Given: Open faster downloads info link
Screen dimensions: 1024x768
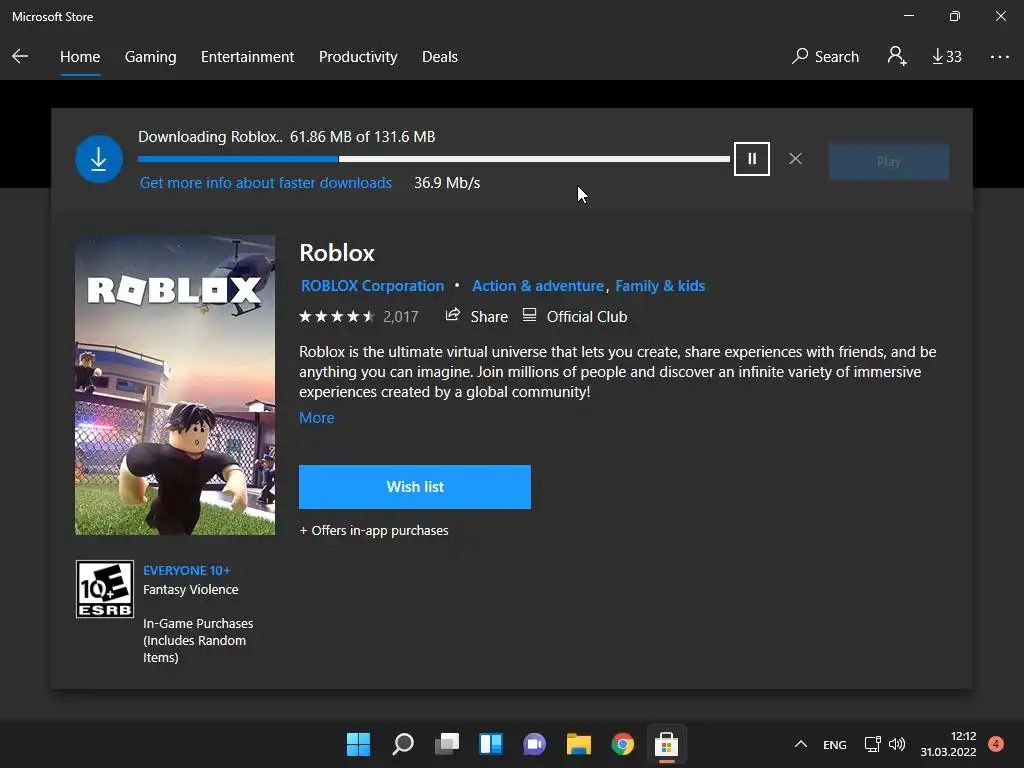Looking at the screenshot, I should [266, 183].
